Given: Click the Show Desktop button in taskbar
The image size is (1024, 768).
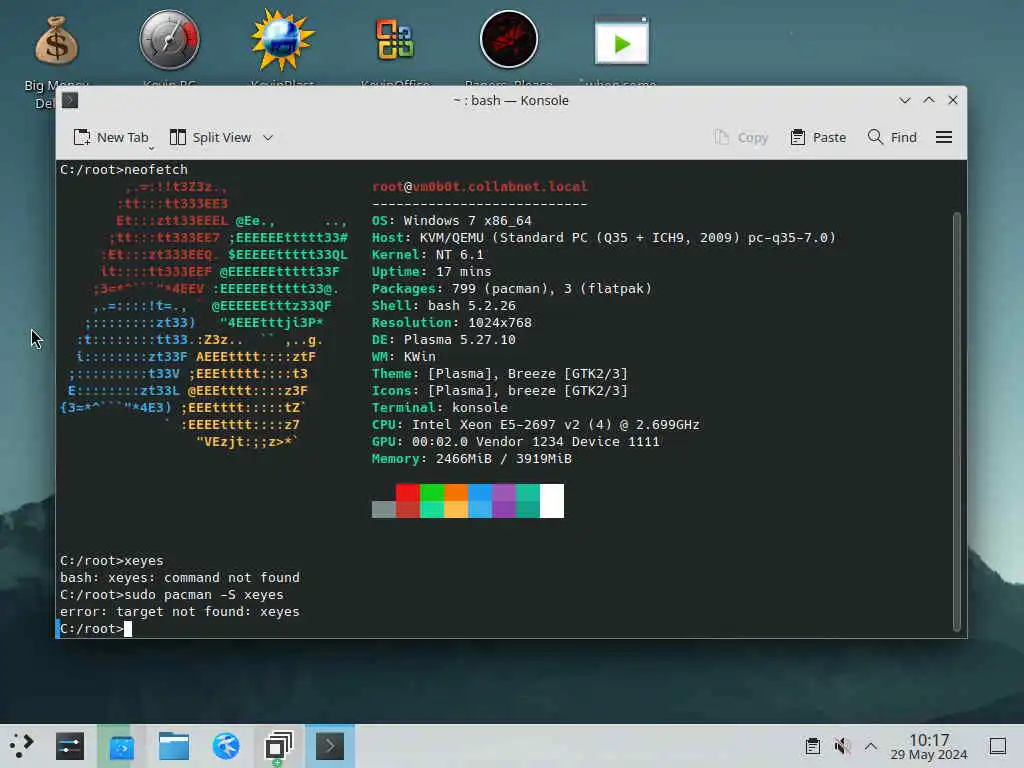Looking at the screenshot, I should 997,746.
